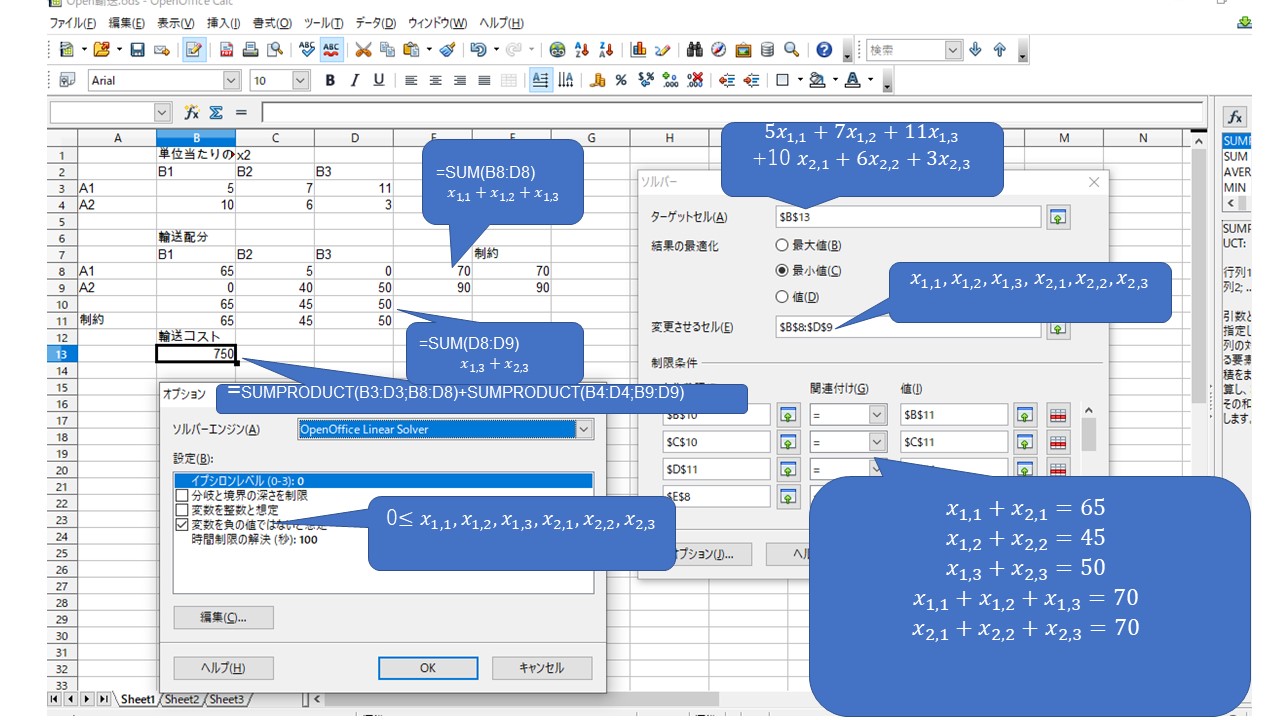Screen dimensions: 1280x720
Task: Click the Export as PDF icon
Action: [x=227, y=49]
